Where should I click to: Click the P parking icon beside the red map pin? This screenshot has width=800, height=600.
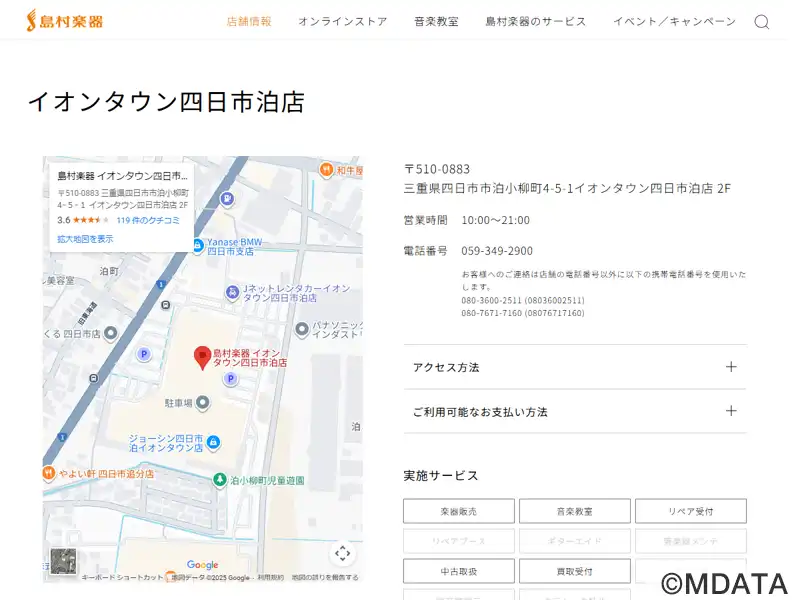pyautogui.click(x=231, y=379)
